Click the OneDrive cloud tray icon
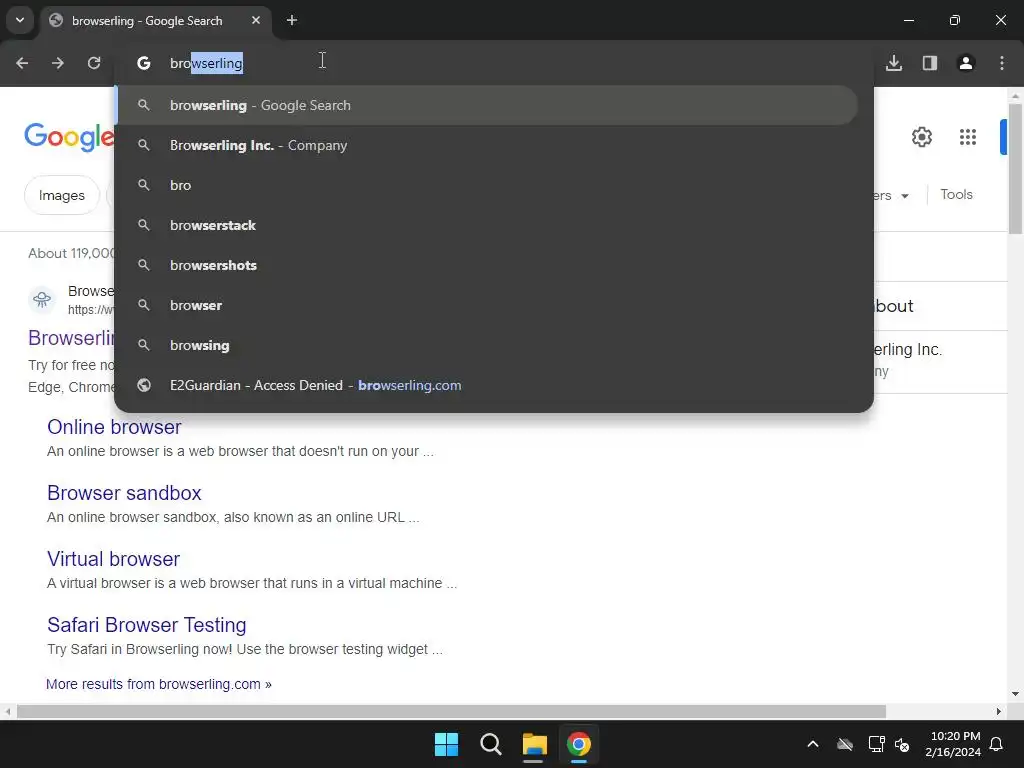Viewport: 1024px width, 768px height. pyautogui.click(x=845, y=744)
